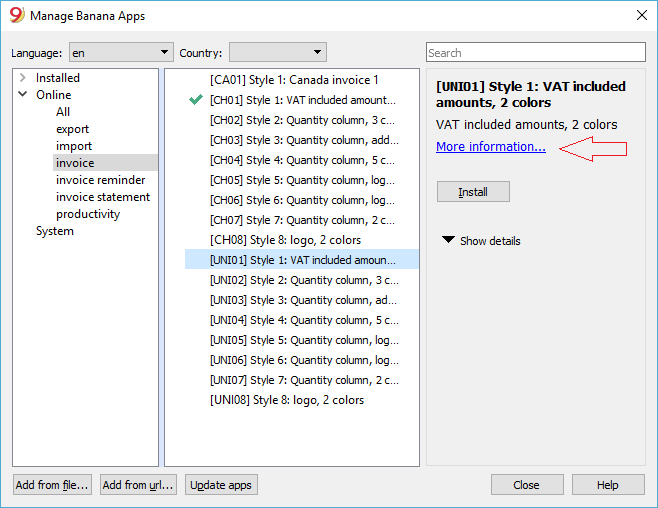Image resolution: width=658 pixels, height=508 pixels.
Task: Click the Help button
Action: pyautogui.click(x=608, y=485)
